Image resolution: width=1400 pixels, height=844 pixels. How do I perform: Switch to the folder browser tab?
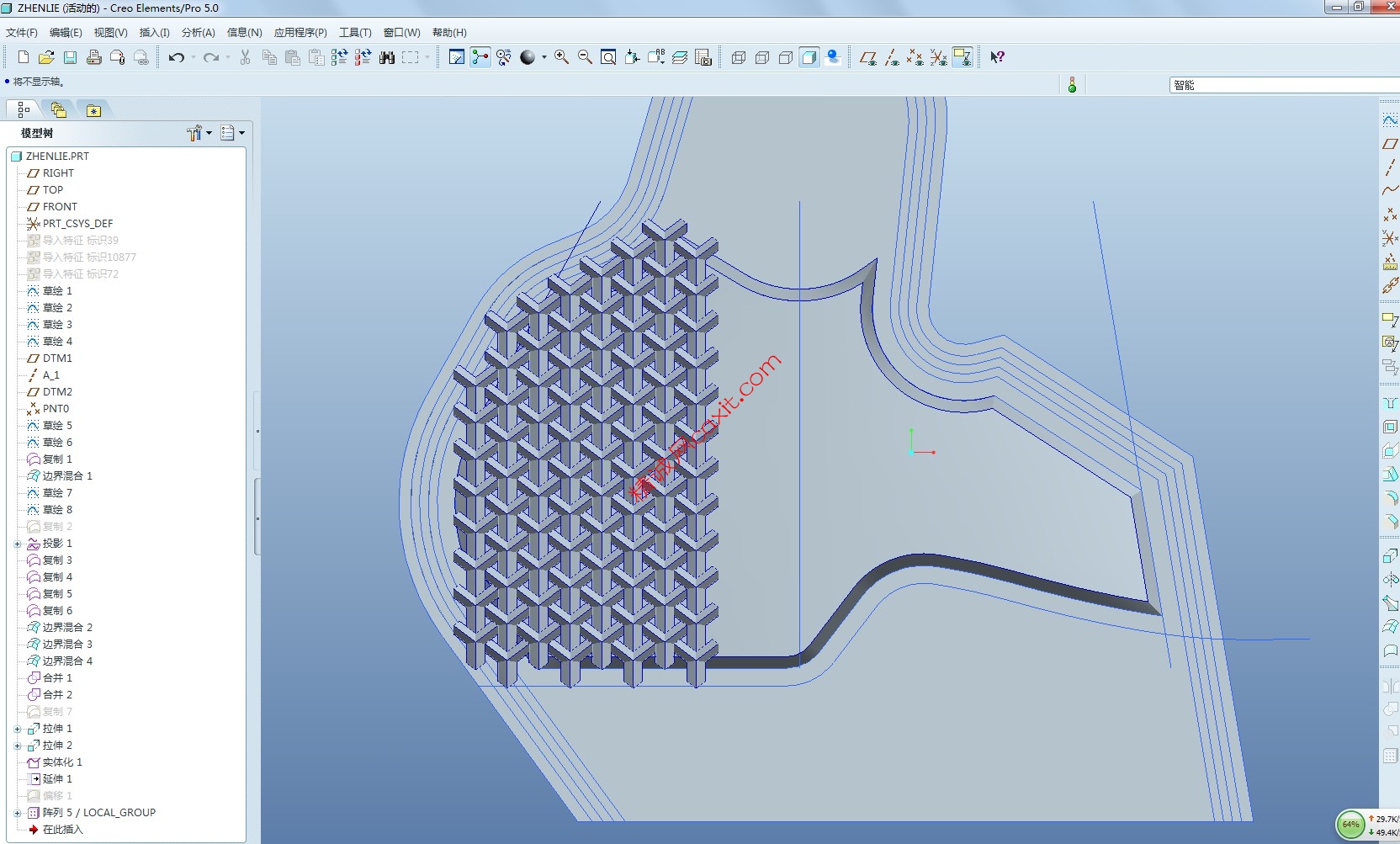click(x=58, y=109)
